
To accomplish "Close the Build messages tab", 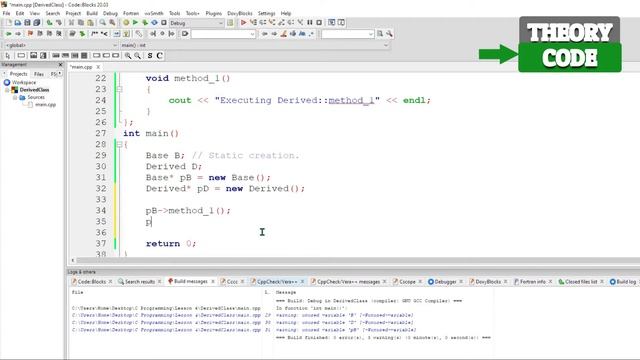I will (213, 282).
